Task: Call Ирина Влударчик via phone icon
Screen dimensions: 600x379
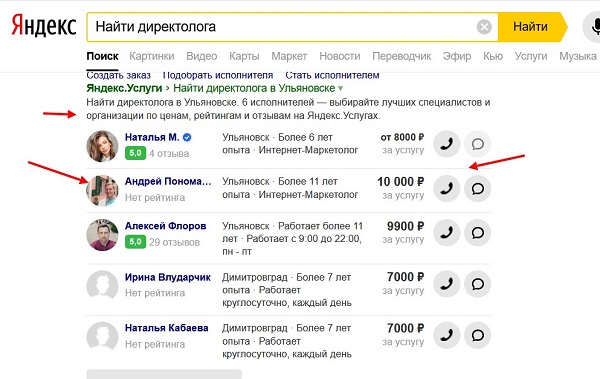Action: [x=447, y=284]
